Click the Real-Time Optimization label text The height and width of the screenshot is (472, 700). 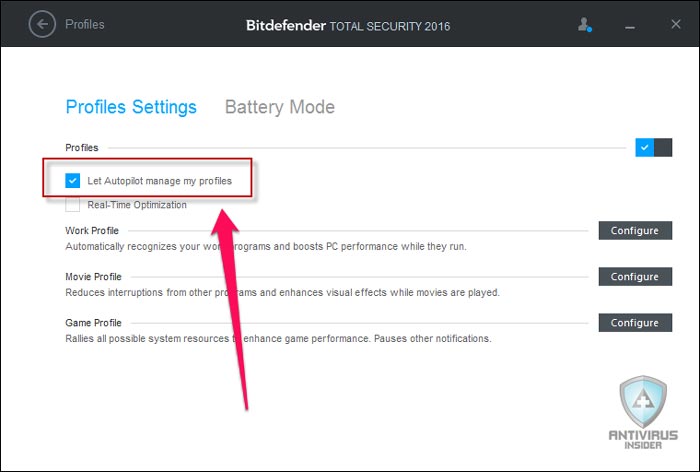[137, 205]
